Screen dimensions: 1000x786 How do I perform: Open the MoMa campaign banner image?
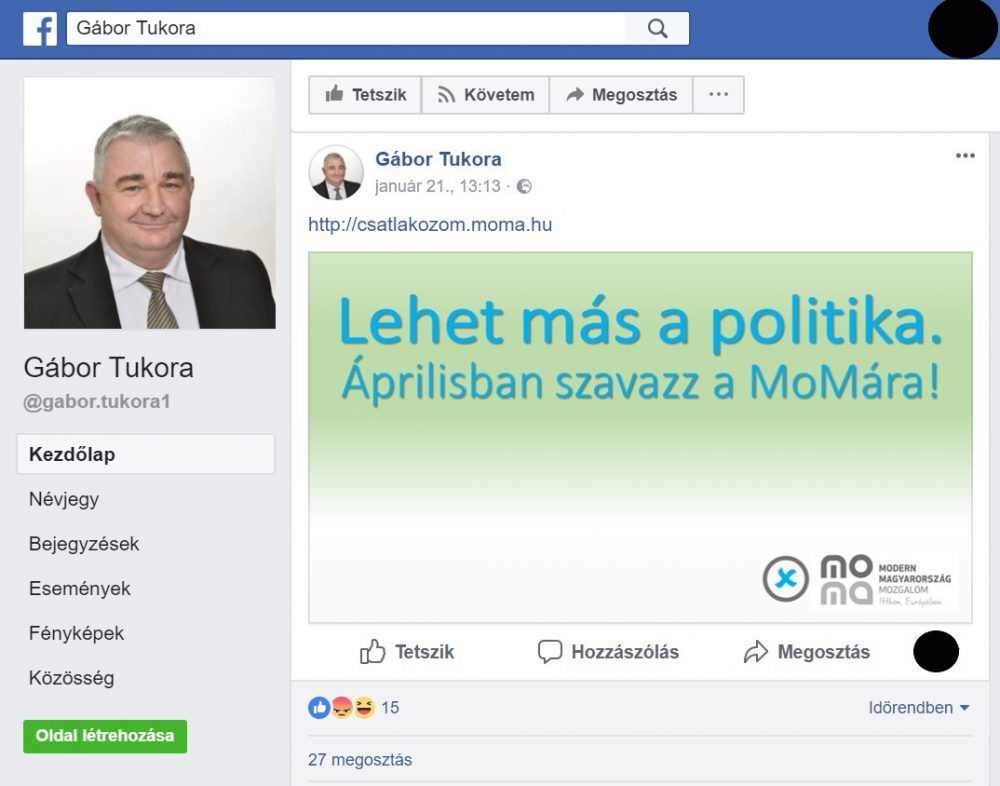coord(640,437)
